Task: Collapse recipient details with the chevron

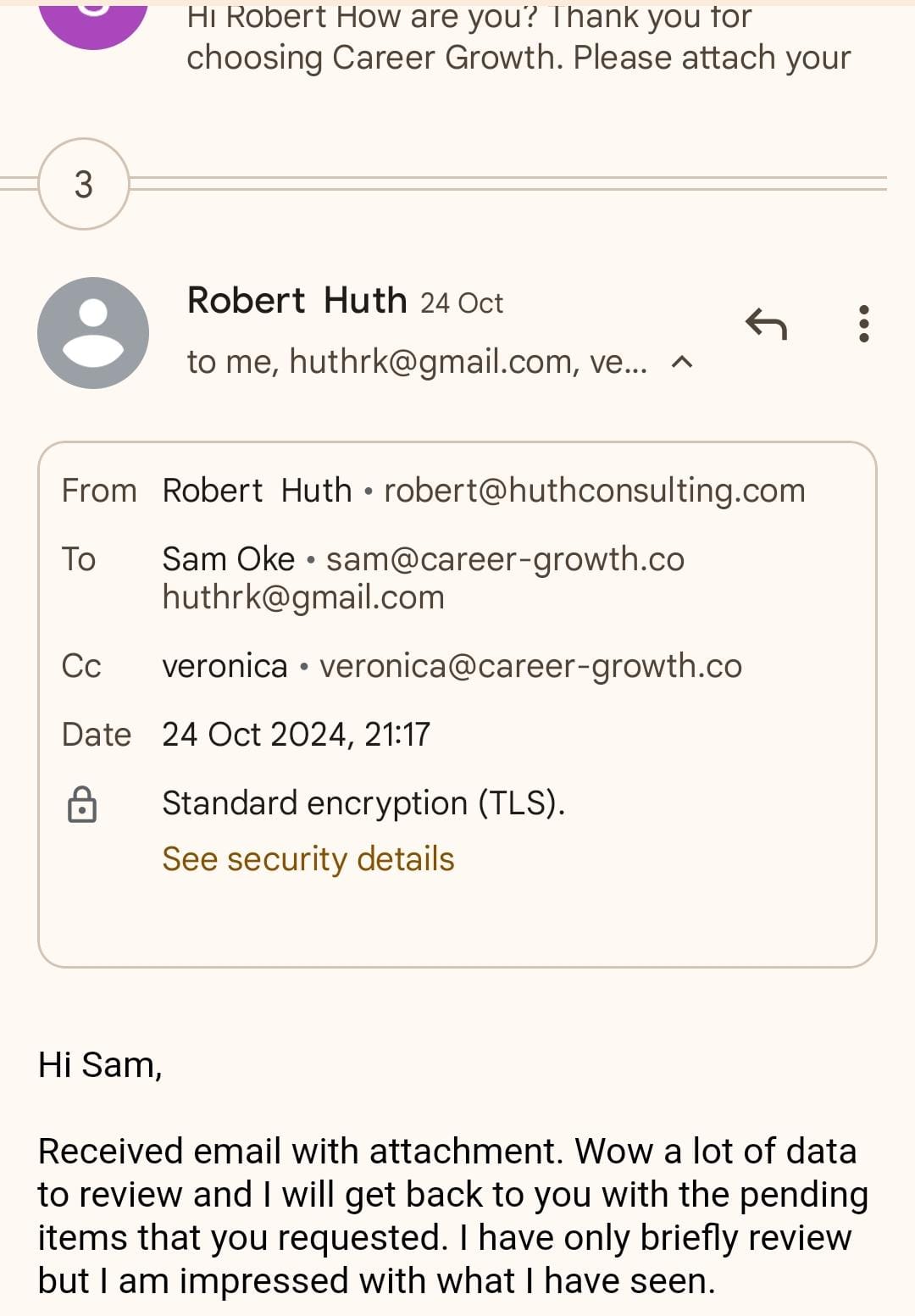Action: tap(682, 363)
